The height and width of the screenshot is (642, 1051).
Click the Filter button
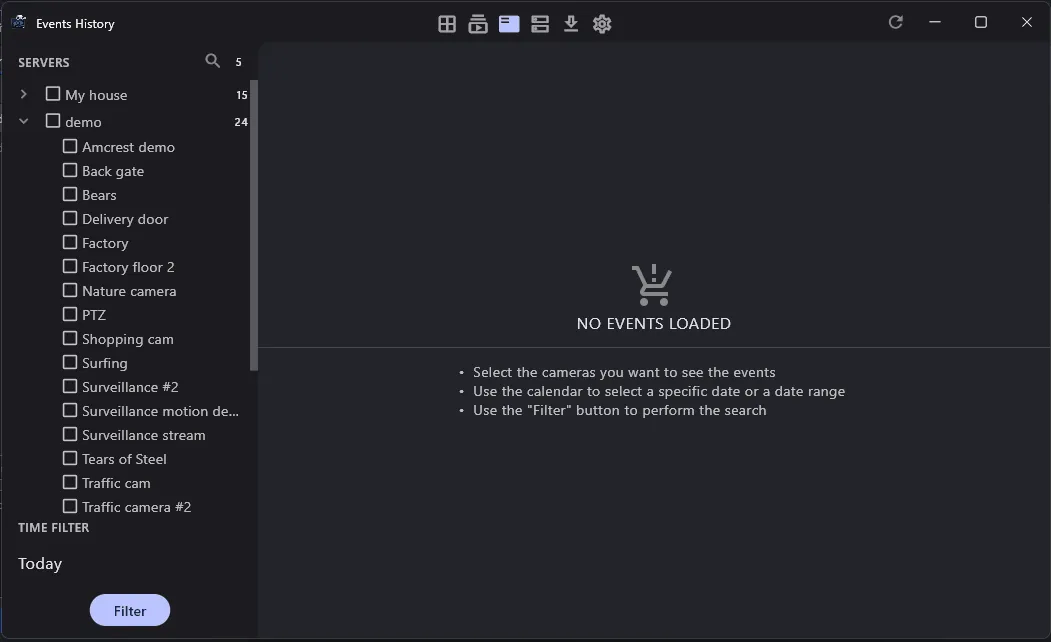[129, 611]
